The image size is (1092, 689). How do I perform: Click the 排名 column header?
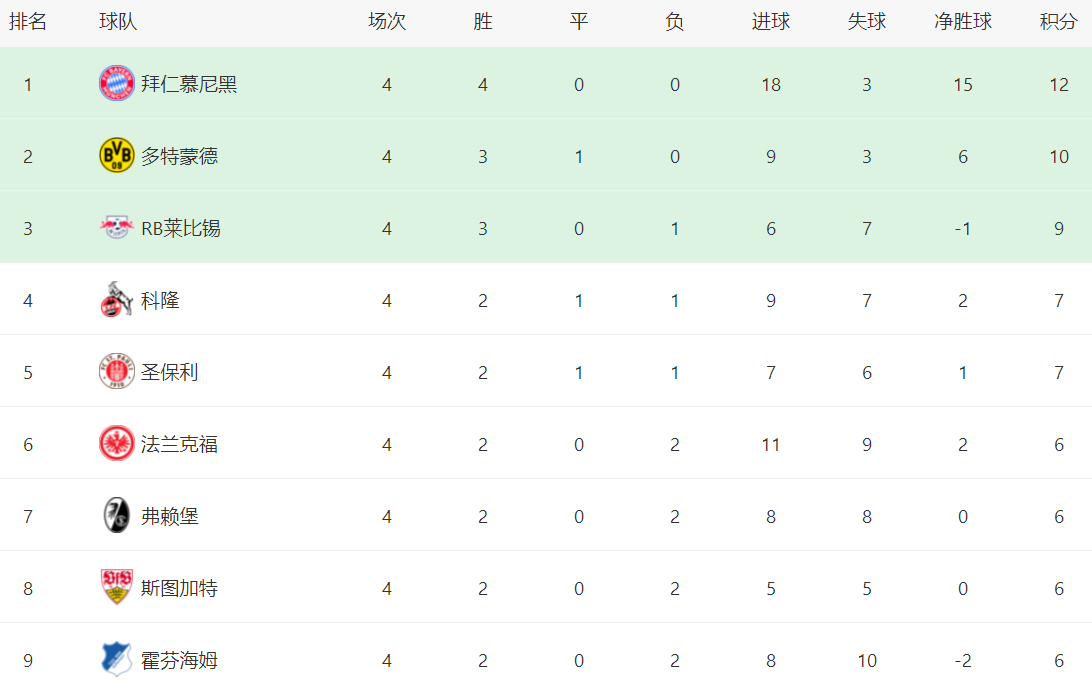[x=28, y=22]
